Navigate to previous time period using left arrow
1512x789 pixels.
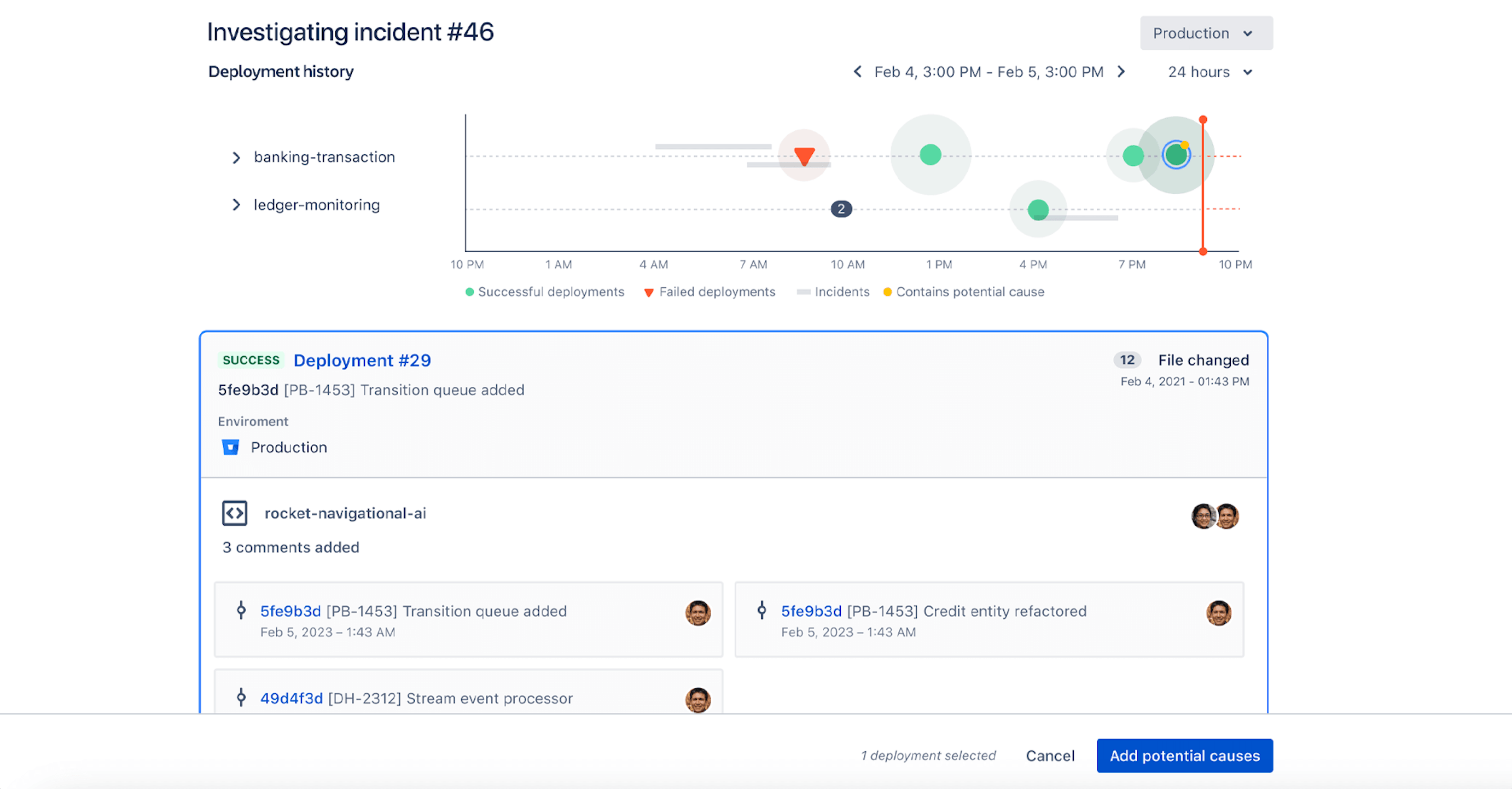pyautogui.click(x=856, y=72)
